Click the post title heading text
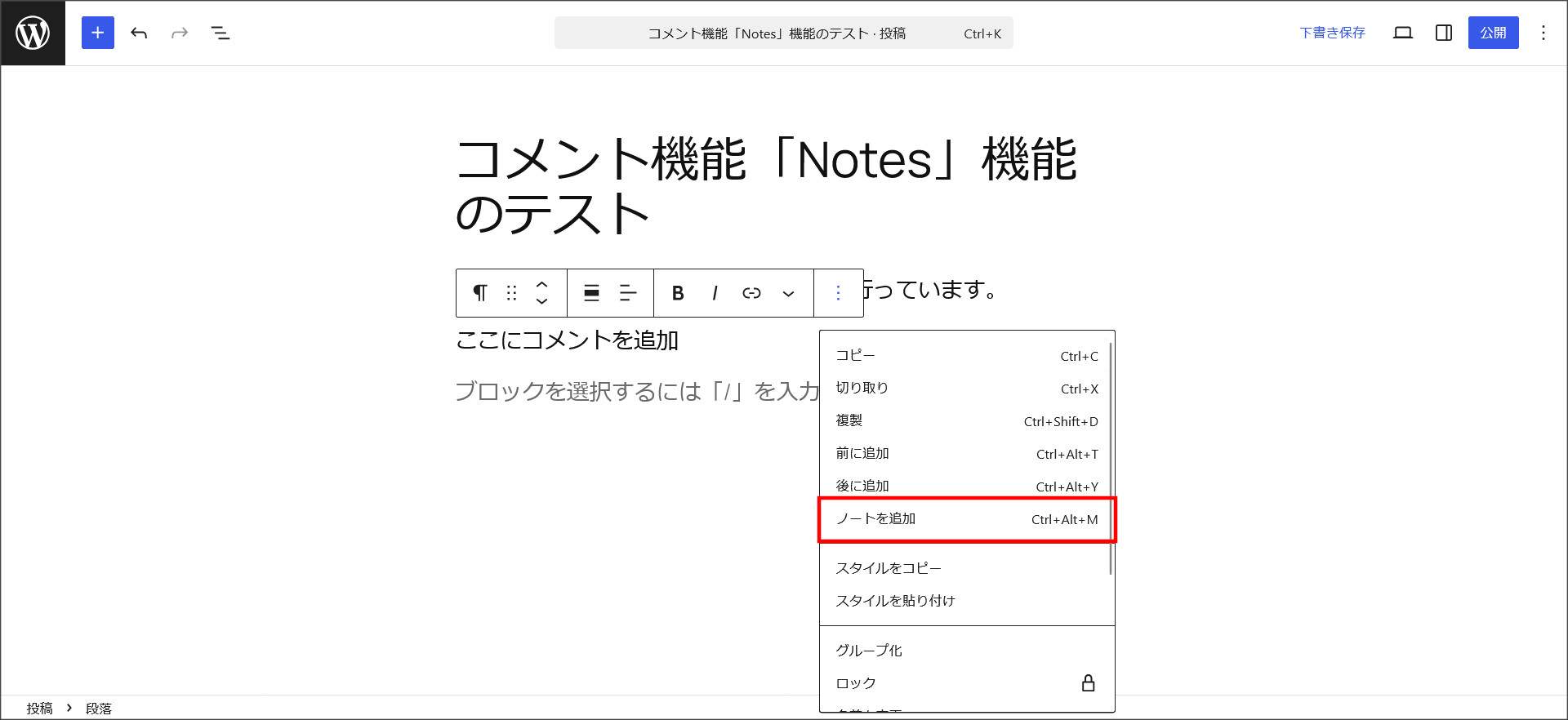 coord(766,186)
